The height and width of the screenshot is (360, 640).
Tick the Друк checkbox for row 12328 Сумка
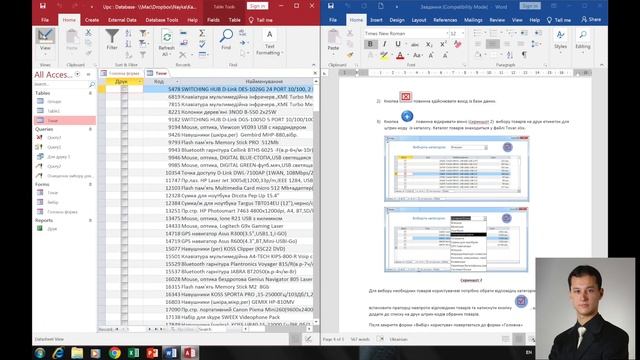124,196
